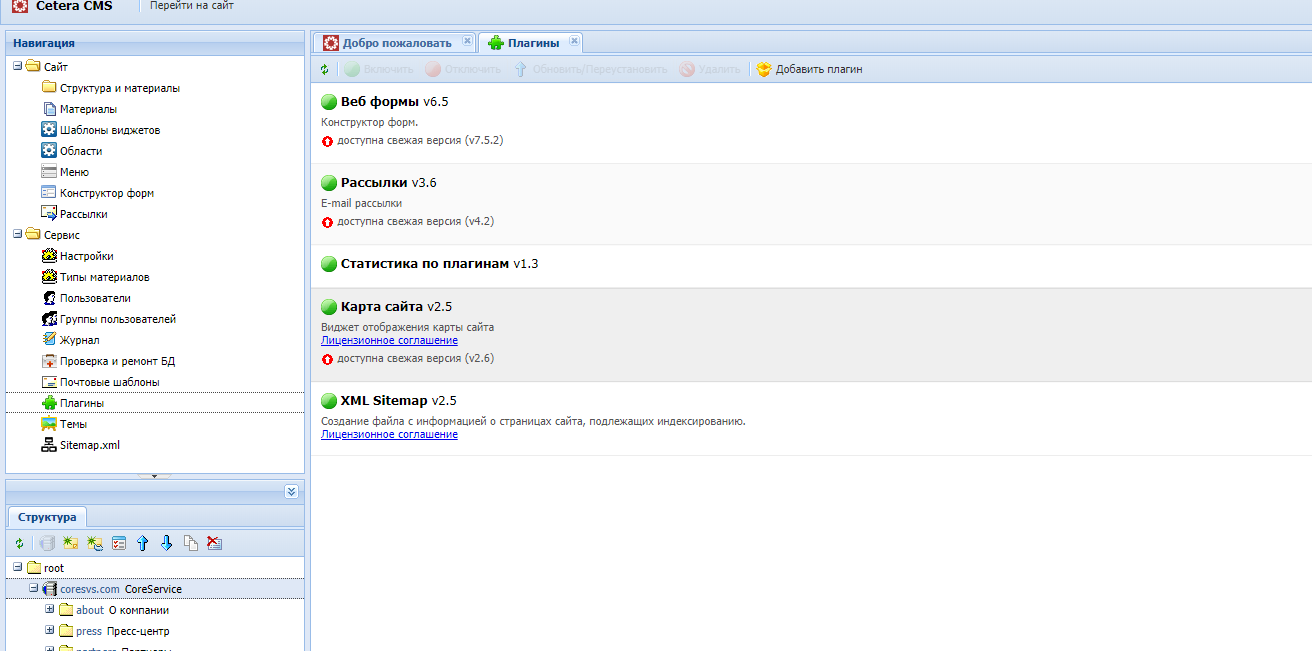Image resolution: width=1312 pixels, height=651 pixels.
Task: Refresh the plugins list with the green arrows icon
Action: pos(324,70)
